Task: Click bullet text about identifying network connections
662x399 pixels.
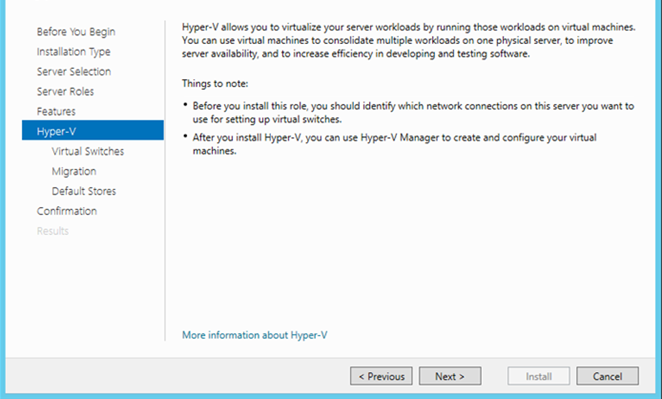Action: tap(413, 112)
